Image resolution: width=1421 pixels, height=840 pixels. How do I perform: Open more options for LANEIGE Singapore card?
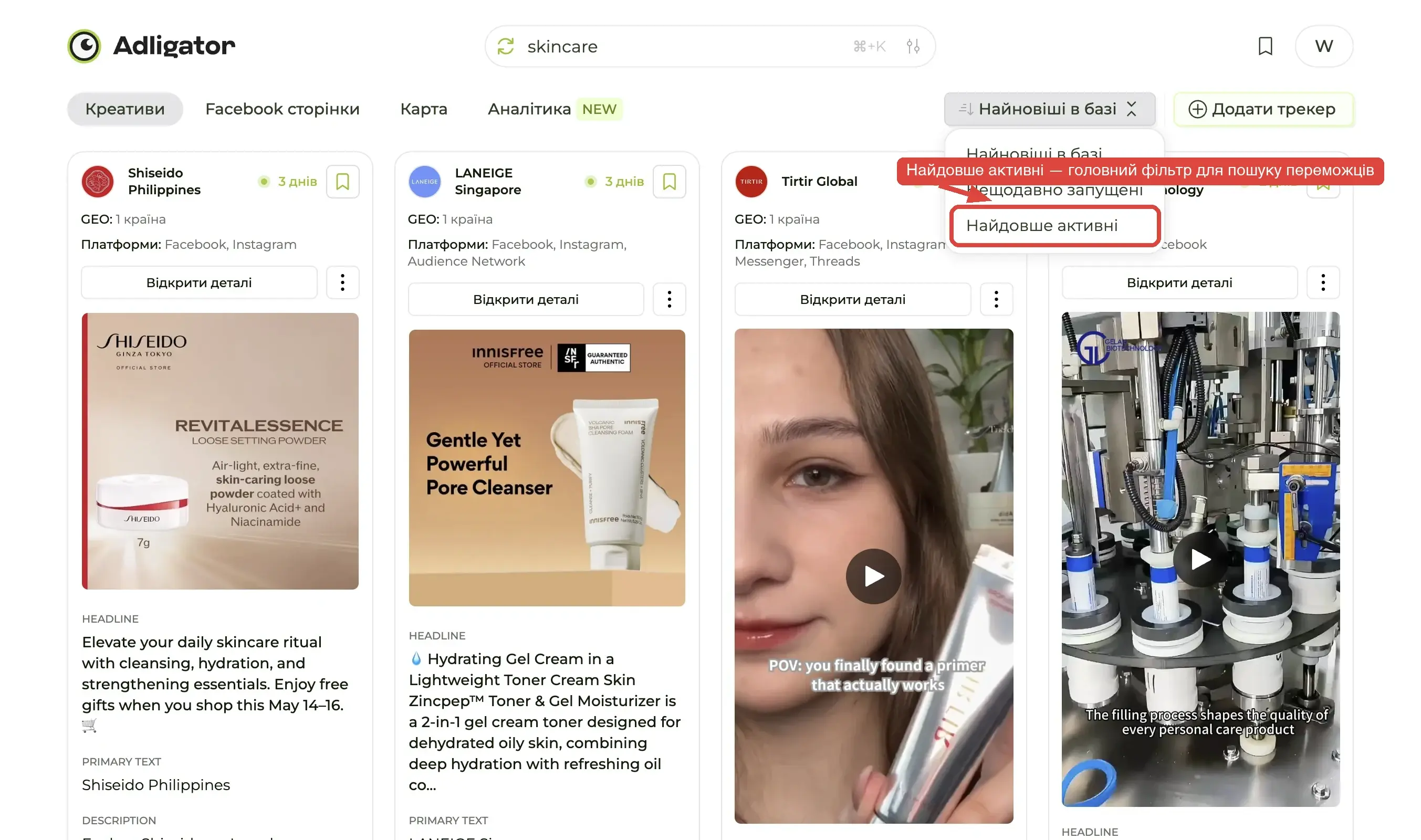pyautogui.click(x=669, y=299)
